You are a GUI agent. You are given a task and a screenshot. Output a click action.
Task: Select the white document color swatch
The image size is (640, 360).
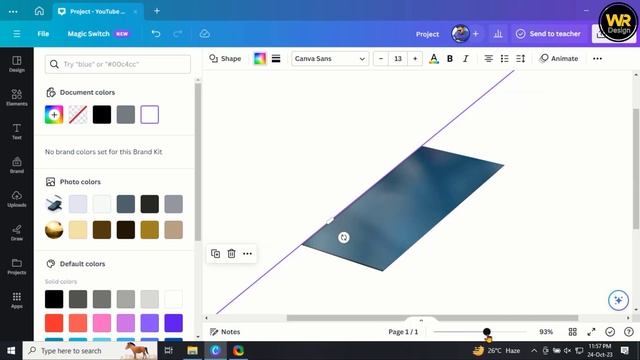150,115
